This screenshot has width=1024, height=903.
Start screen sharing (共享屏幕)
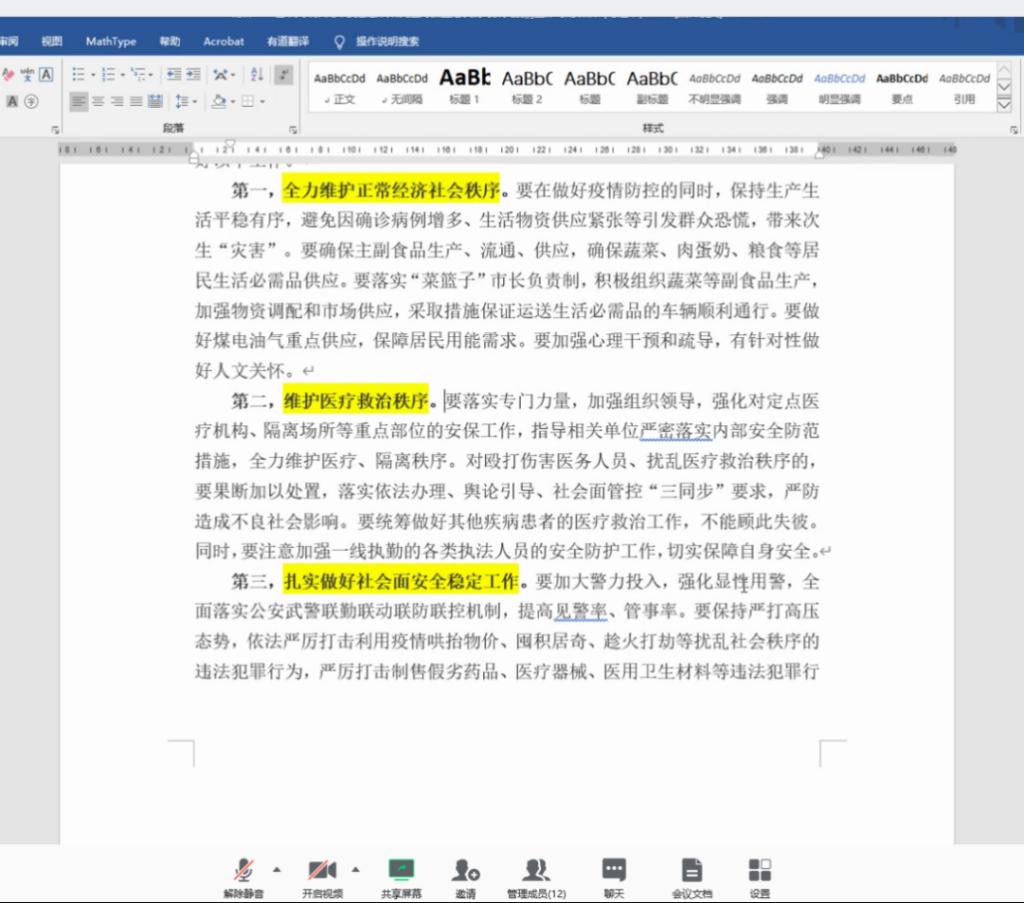401,876
